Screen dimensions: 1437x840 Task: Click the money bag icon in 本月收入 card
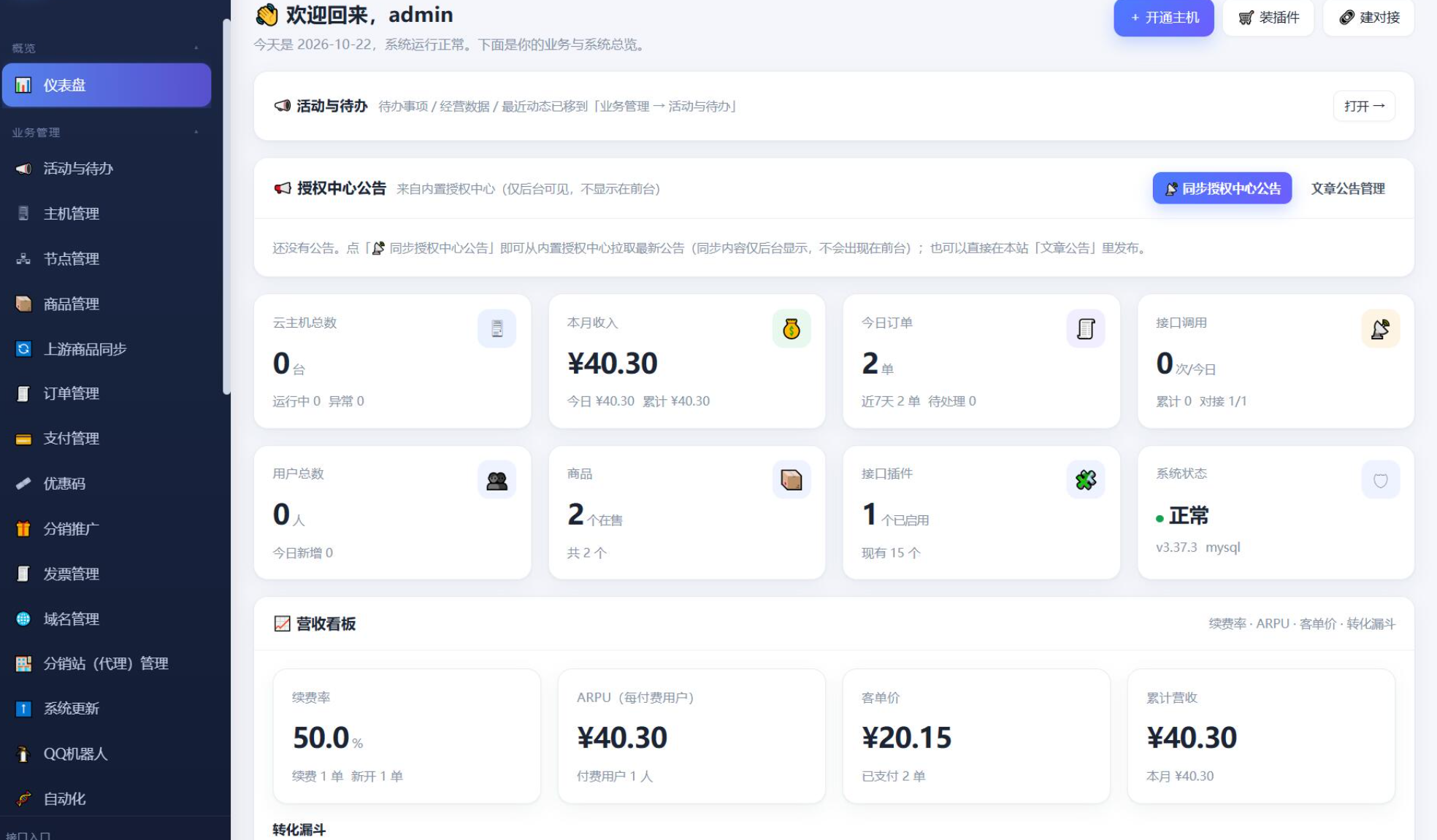pyautogui.click(x=791, y=328)
